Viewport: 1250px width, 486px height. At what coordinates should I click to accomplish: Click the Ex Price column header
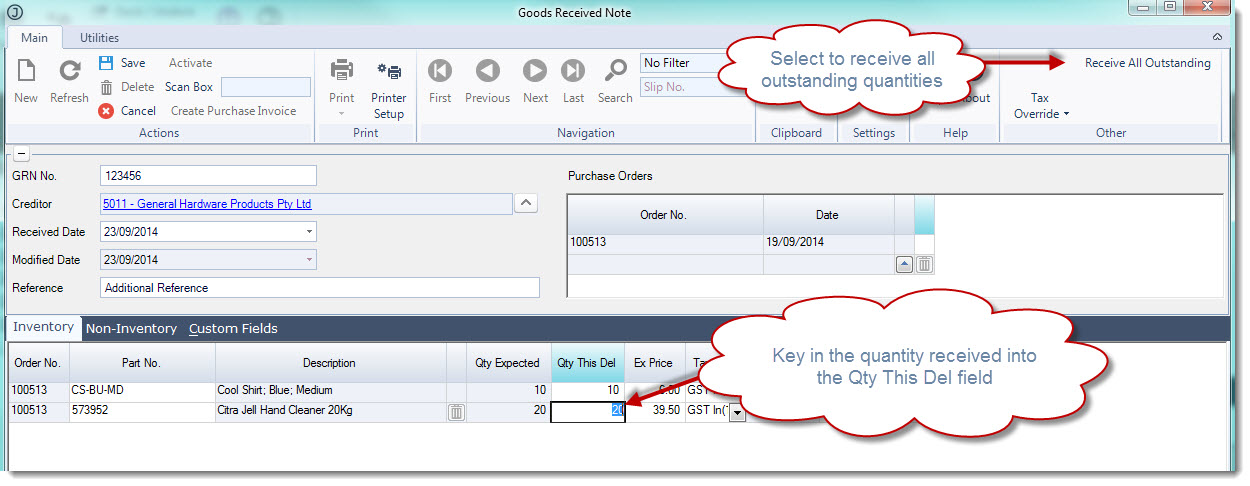point(654,363)
